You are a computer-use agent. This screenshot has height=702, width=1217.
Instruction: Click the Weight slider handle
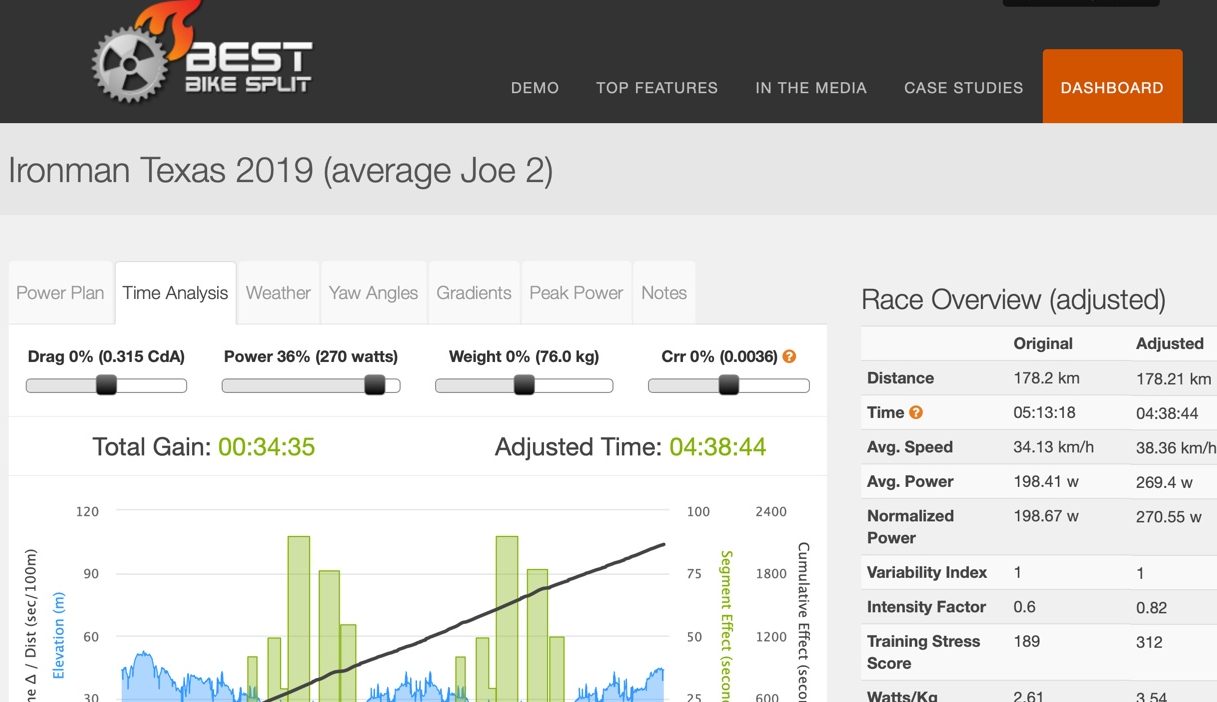(x=523, y=385)
